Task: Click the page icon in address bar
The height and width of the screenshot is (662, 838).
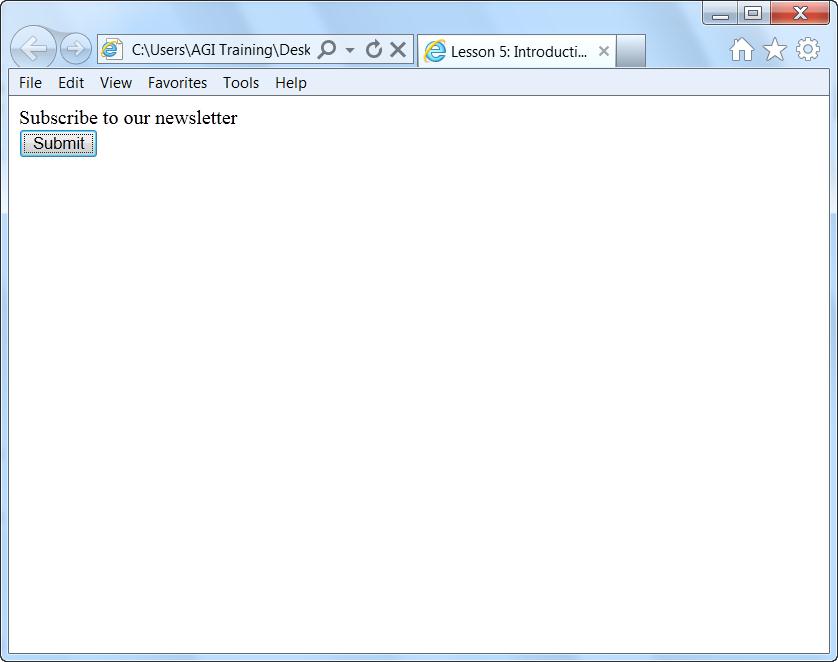Action: point(112,49)
